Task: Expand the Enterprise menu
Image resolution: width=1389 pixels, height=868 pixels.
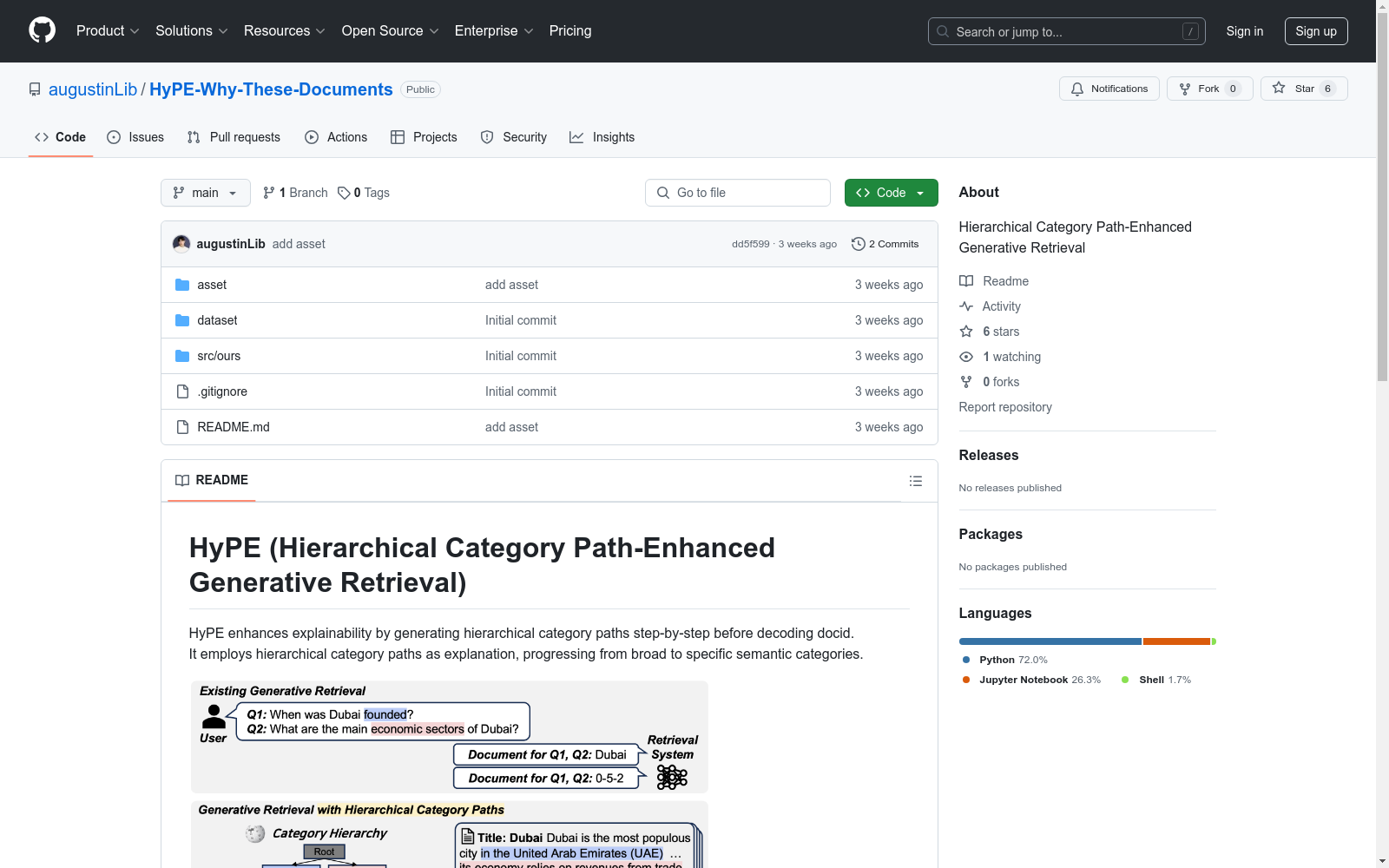Action: [494, 31]
